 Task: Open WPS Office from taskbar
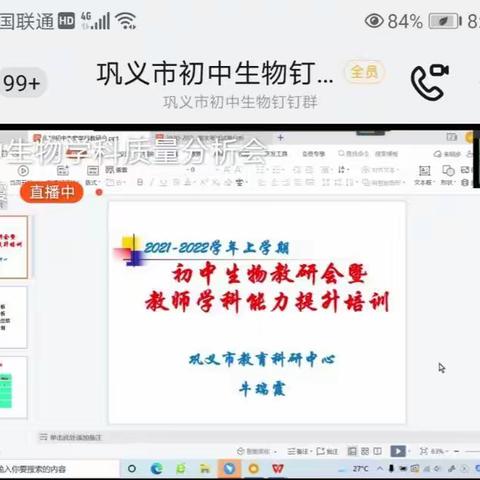click(x=278, y=469)
